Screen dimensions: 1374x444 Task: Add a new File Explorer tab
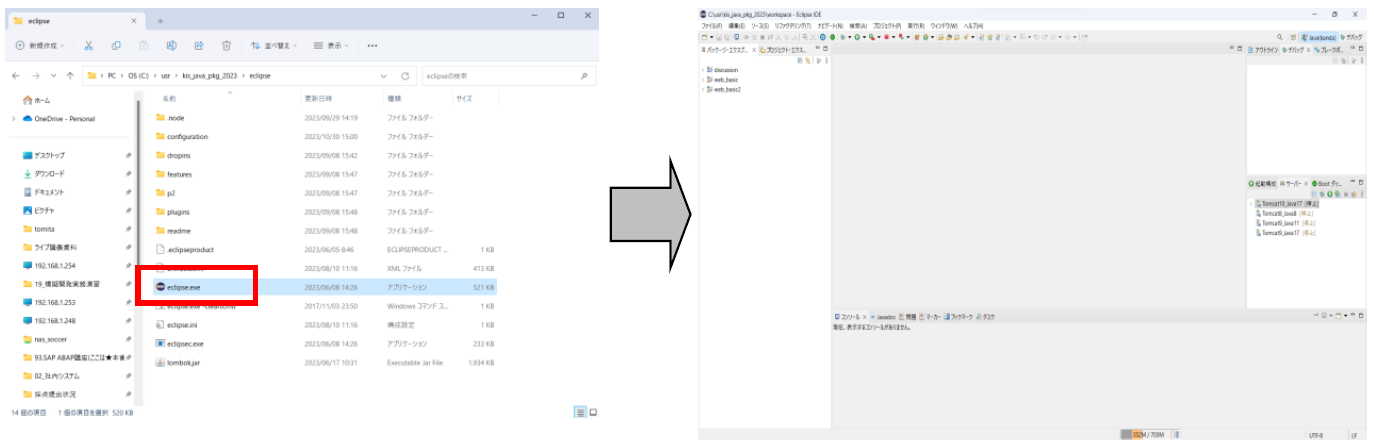[161, 19]
